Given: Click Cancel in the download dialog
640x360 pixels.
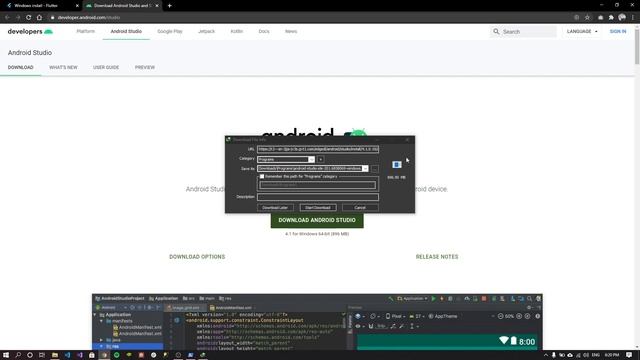Looking at the screenshot, I should pyautogui.click(x=360, y=207).
